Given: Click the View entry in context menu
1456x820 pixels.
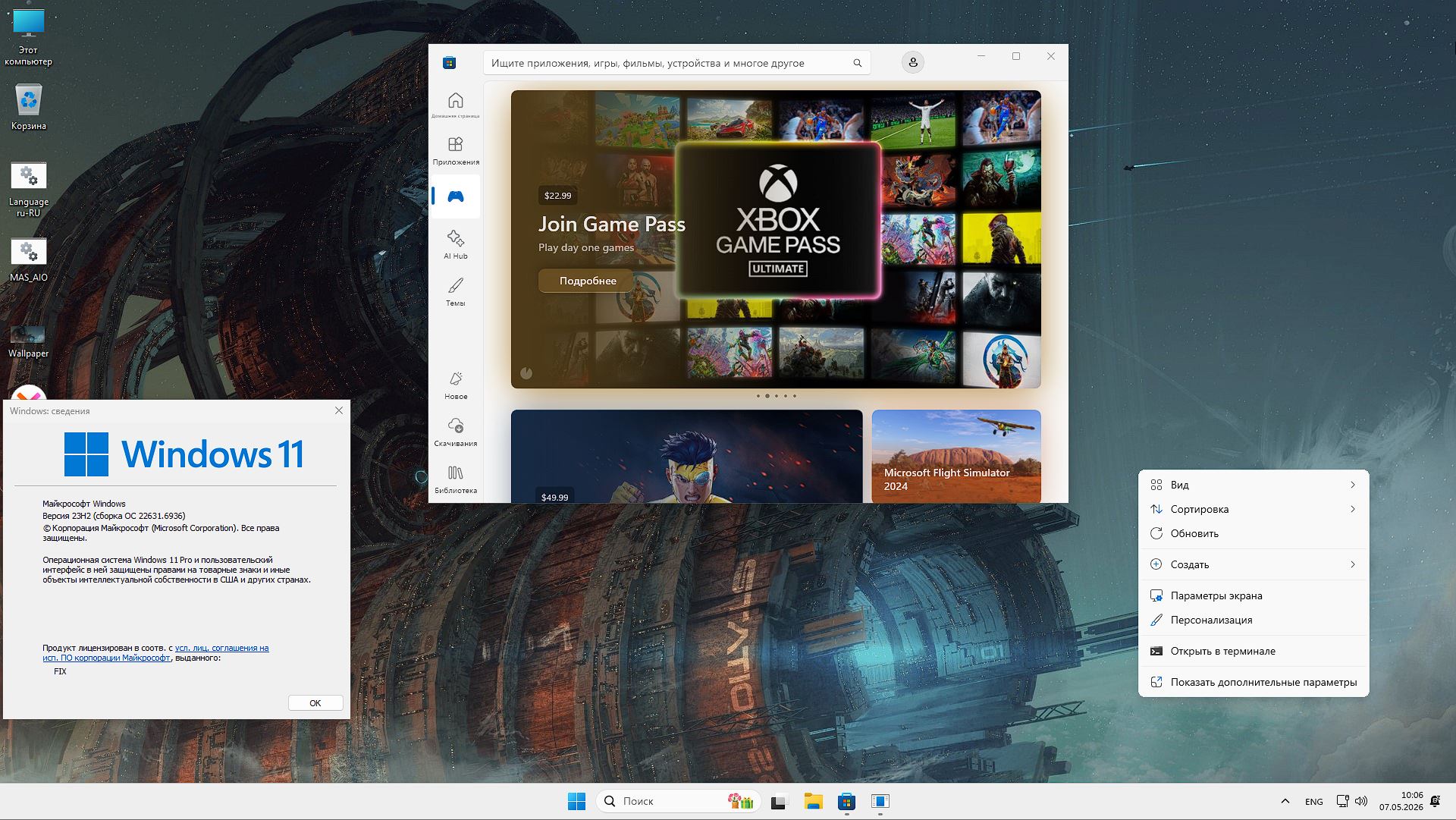Looking at the screenshot, I should click(1254, 485).
